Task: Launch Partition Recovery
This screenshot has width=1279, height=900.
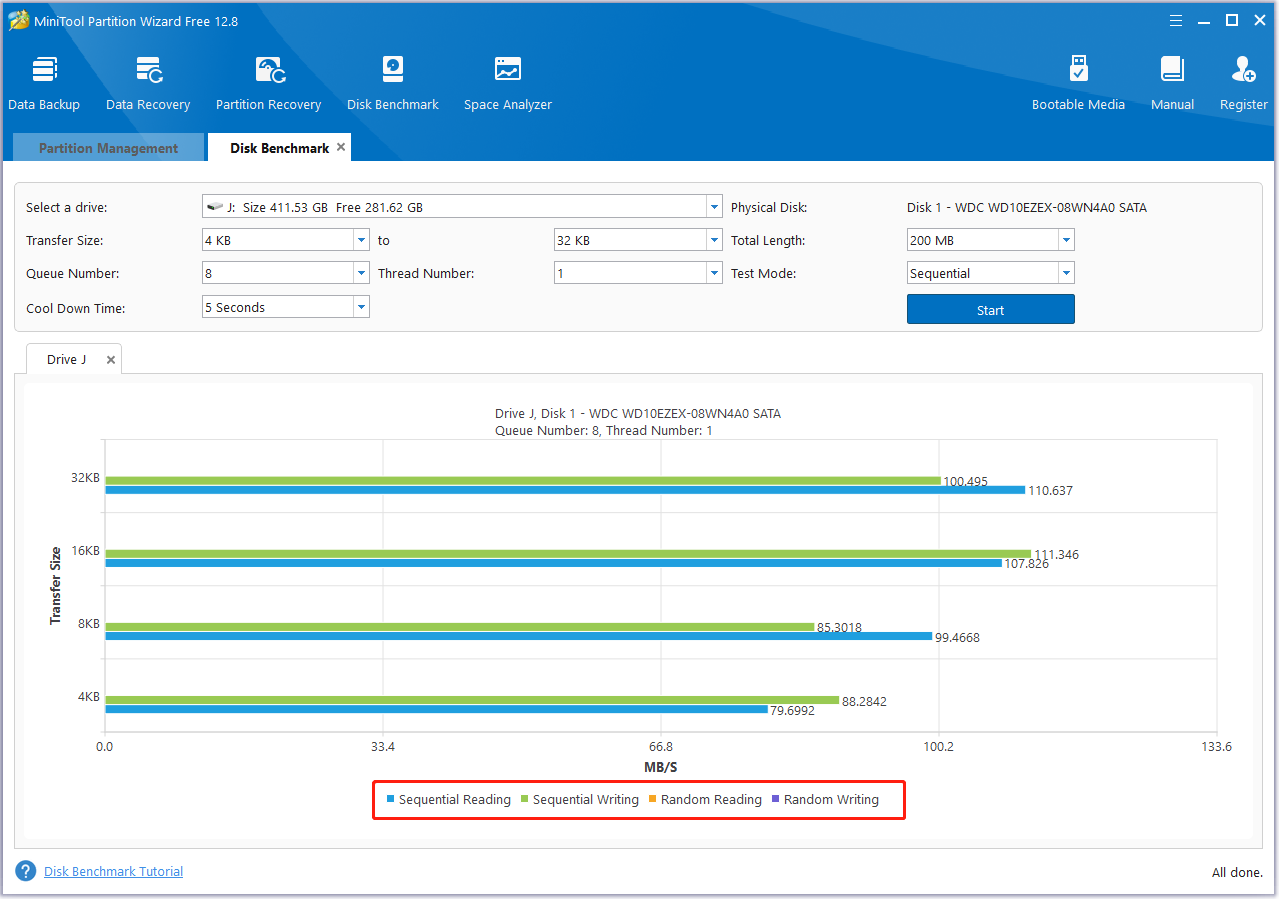Action: 268,83
